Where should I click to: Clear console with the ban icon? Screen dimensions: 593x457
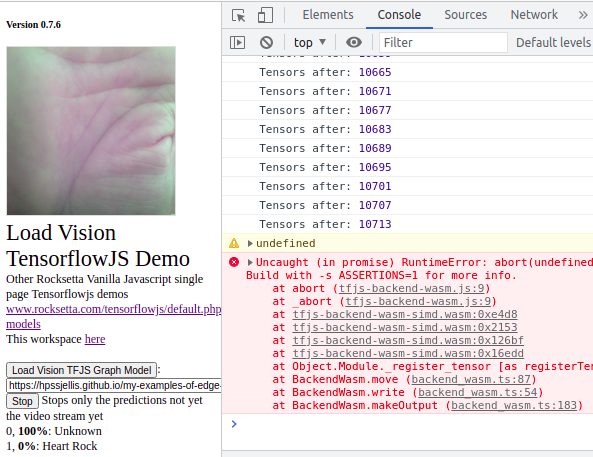point(266,42)
